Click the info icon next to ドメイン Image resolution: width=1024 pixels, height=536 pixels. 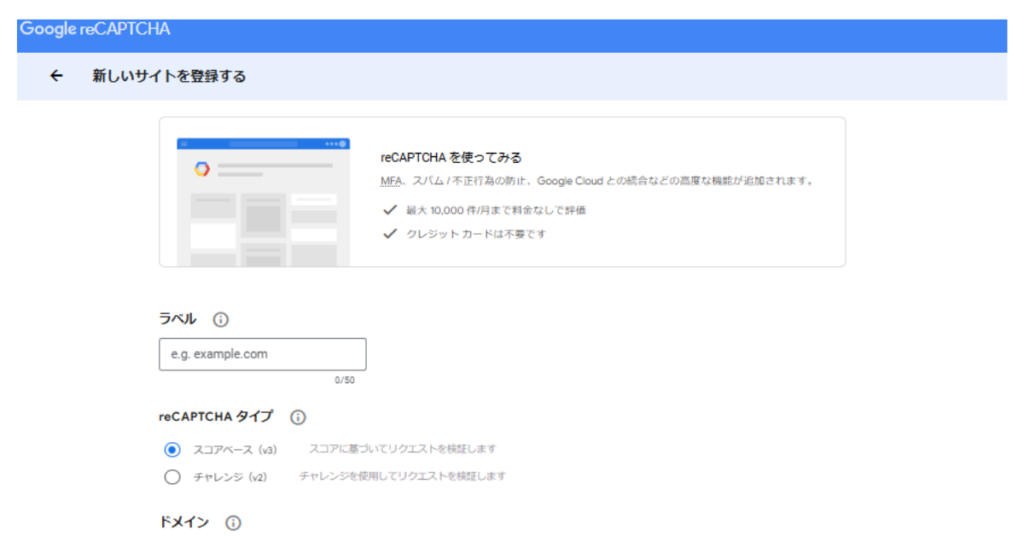click(233, 523)
